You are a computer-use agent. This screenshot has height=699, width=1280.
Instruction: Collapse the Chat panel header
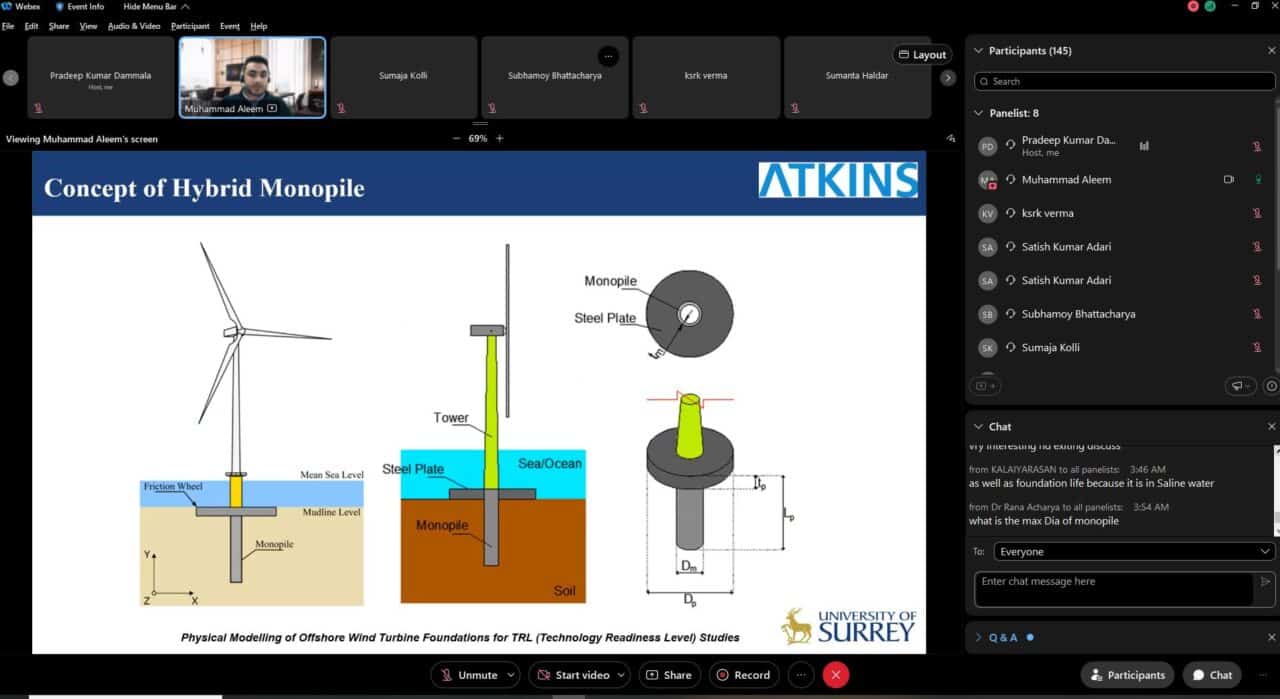point(978,426)
